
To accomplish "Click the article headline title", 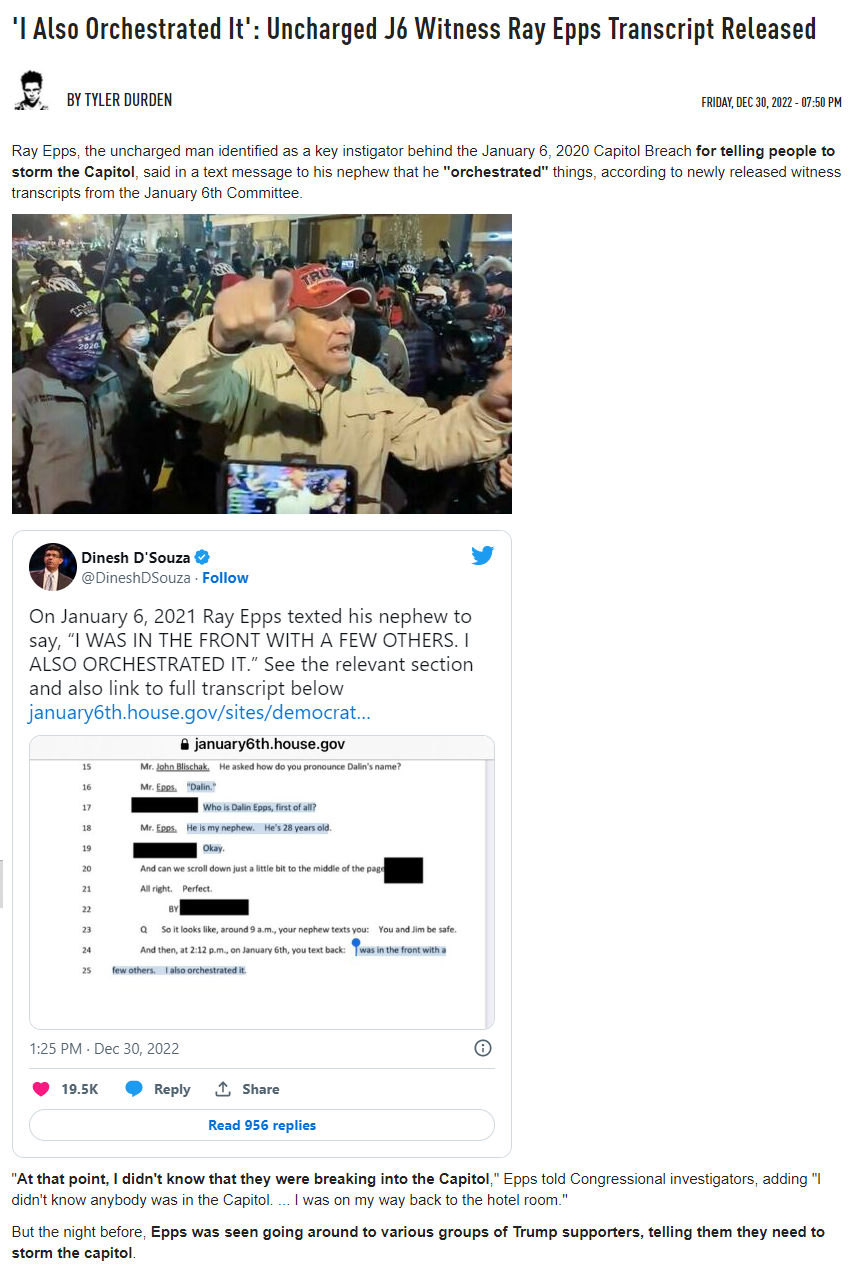I will tap(414, 29).
